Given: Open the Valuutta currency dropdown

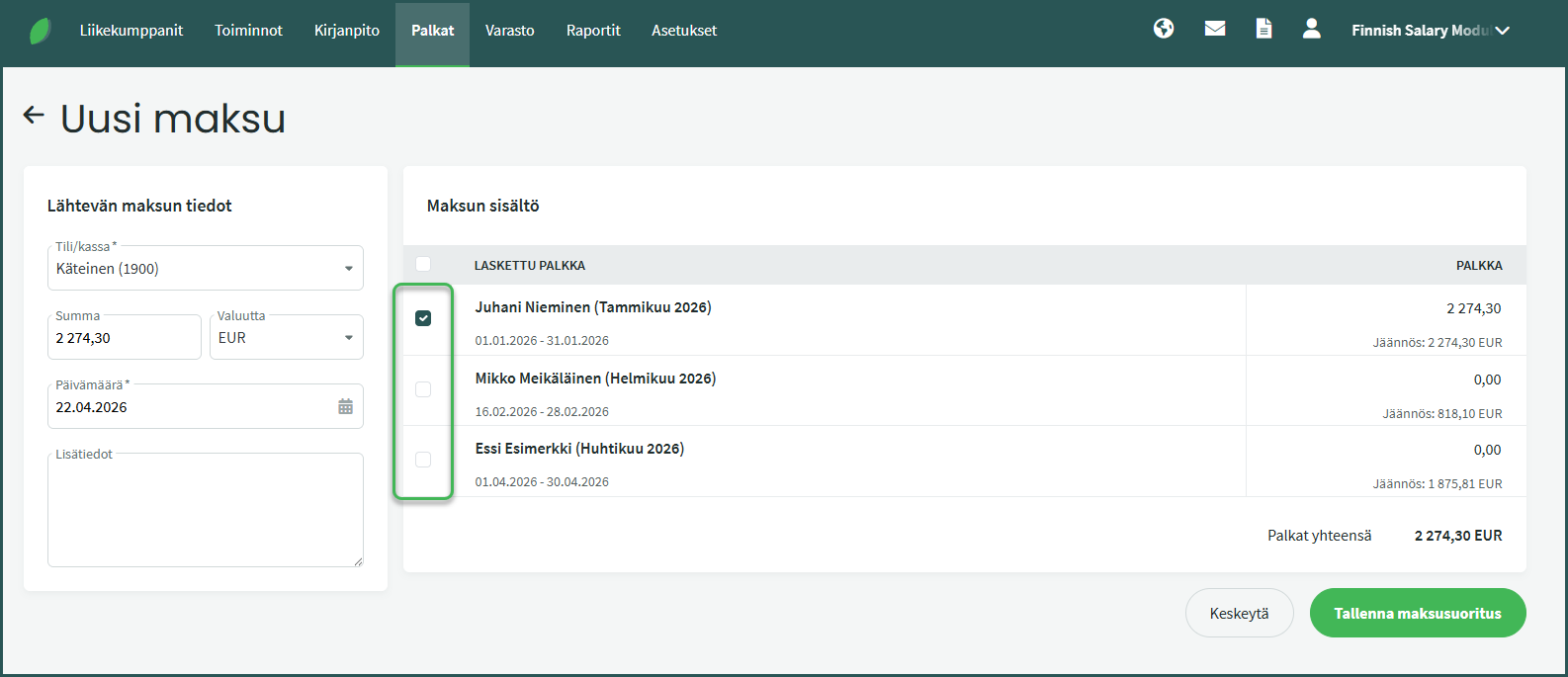Looking at the screenshot, I should tap(348, 338).
